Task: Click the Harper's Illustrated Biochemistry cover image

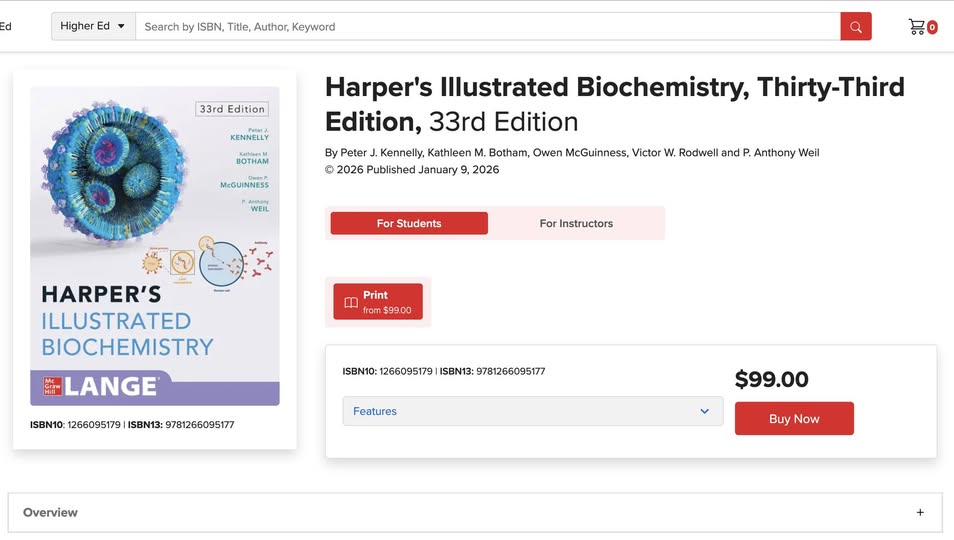Action: pos(155,245)
